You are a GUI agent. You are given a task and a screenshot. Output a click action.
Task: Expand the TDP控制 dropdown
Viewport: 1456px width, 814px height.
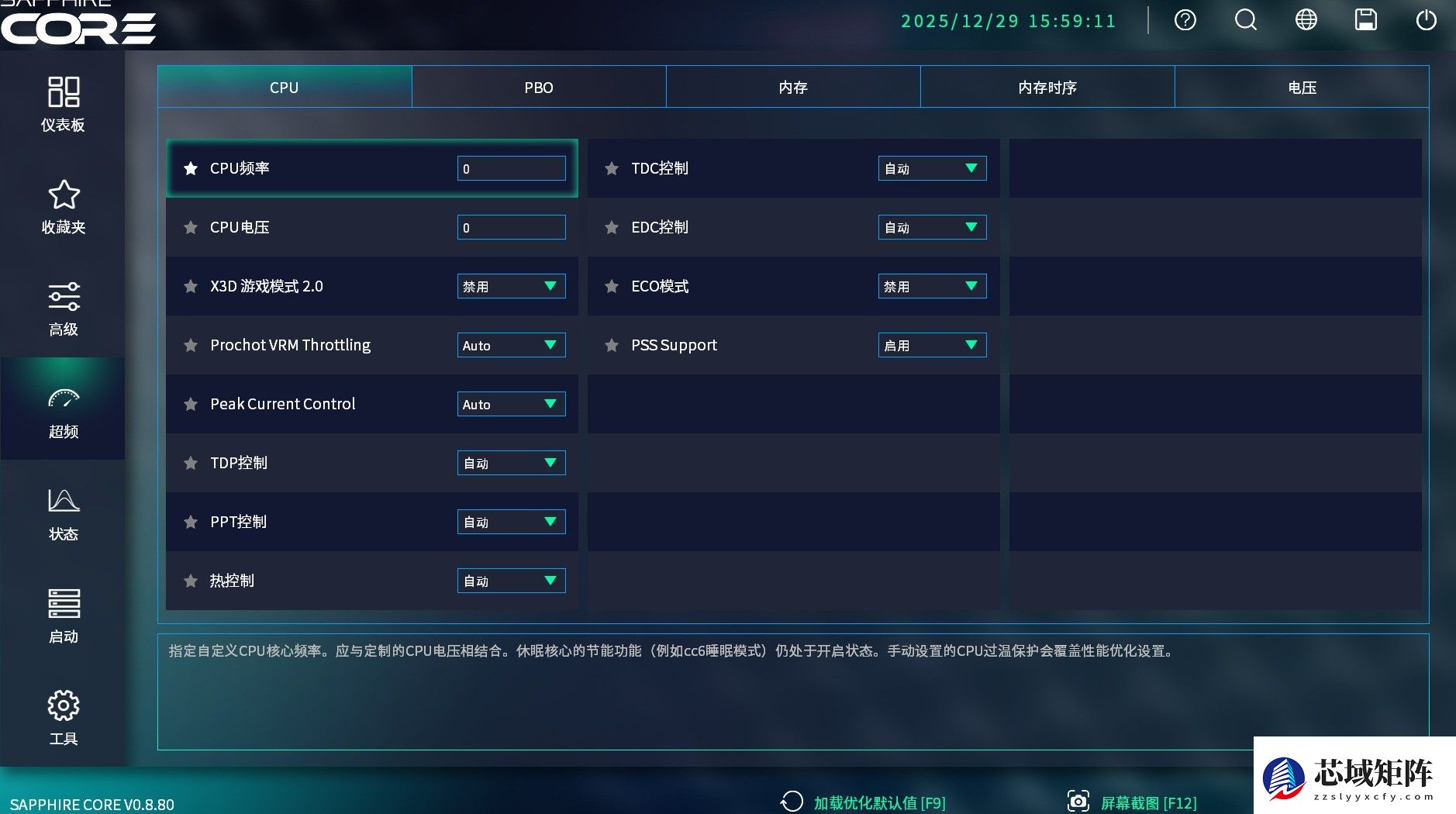511,463
